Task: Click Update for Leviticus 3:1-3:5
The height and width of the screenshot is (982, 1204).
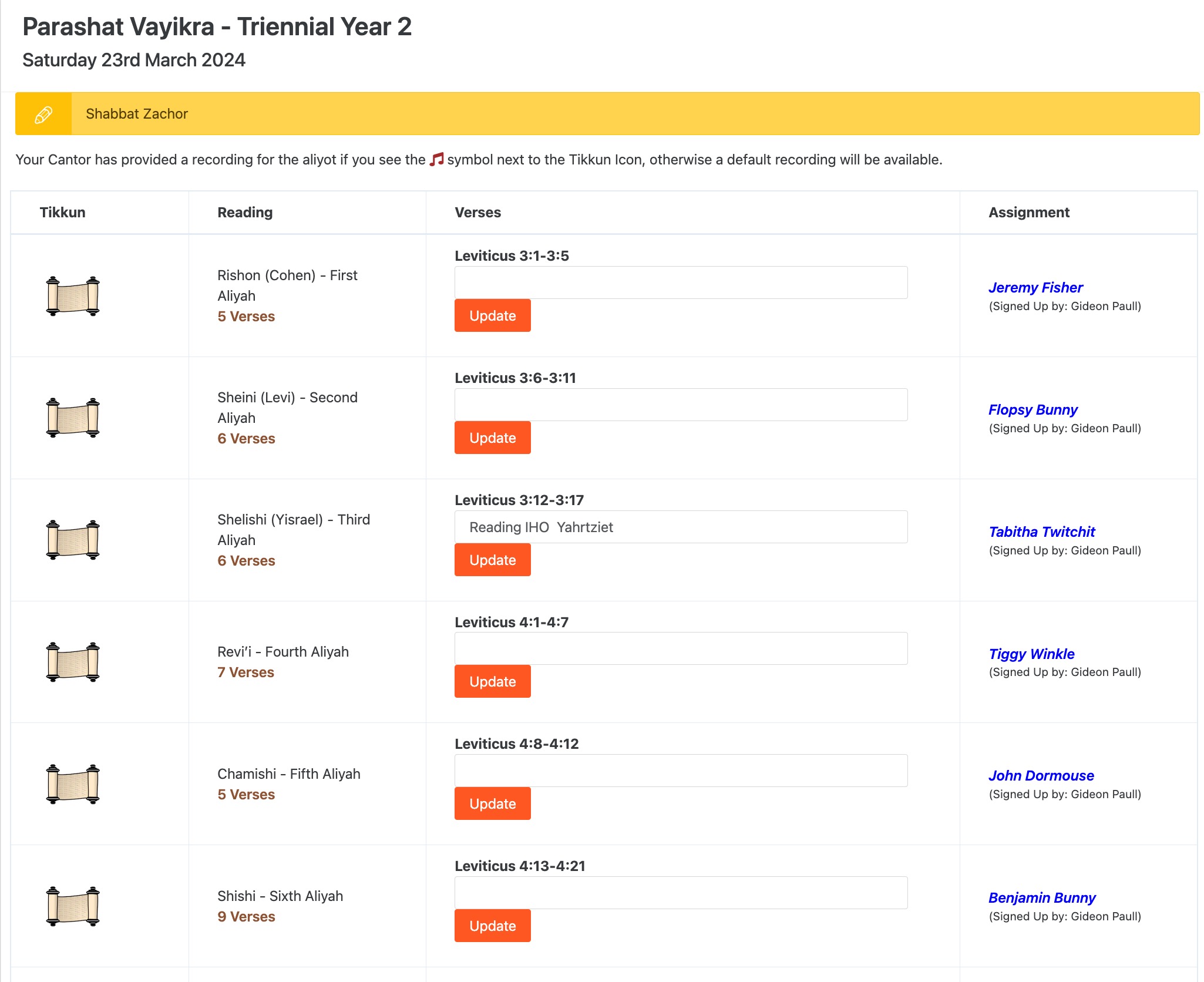Action: click(492, 315)
